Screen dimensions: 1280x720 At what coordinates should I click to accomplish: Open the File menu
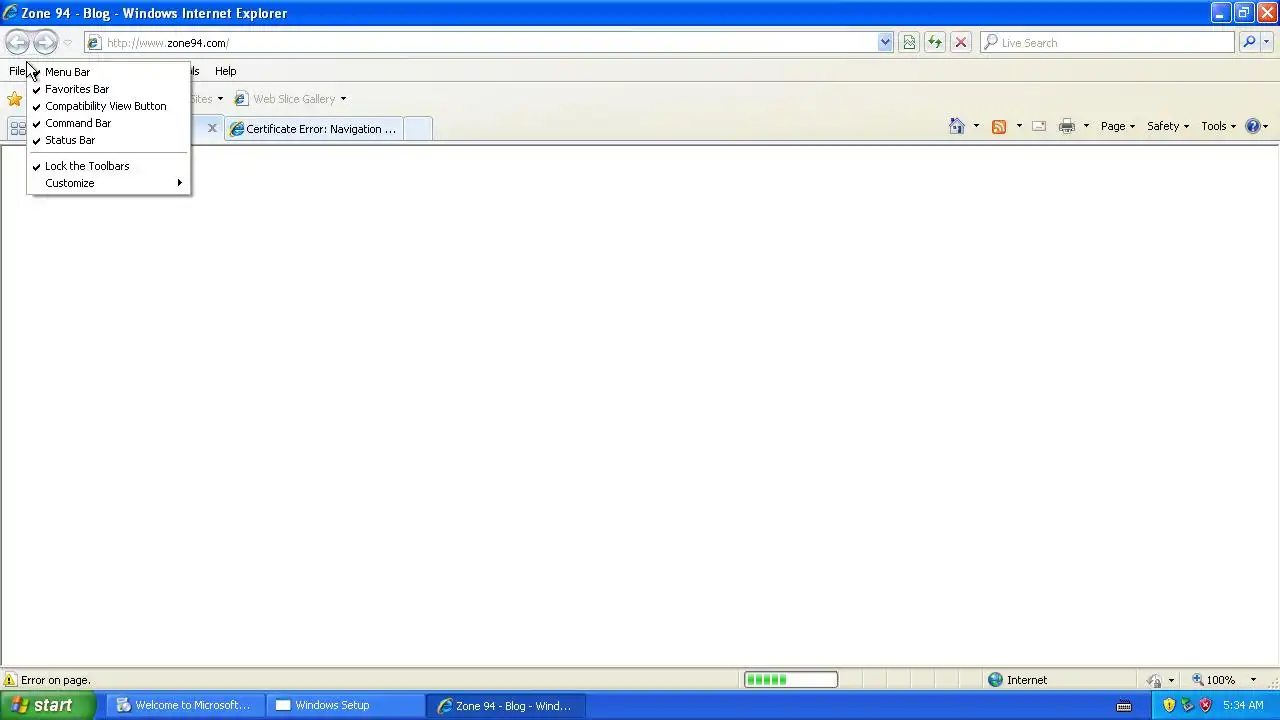pyautogui.click(x=17, y=71)
